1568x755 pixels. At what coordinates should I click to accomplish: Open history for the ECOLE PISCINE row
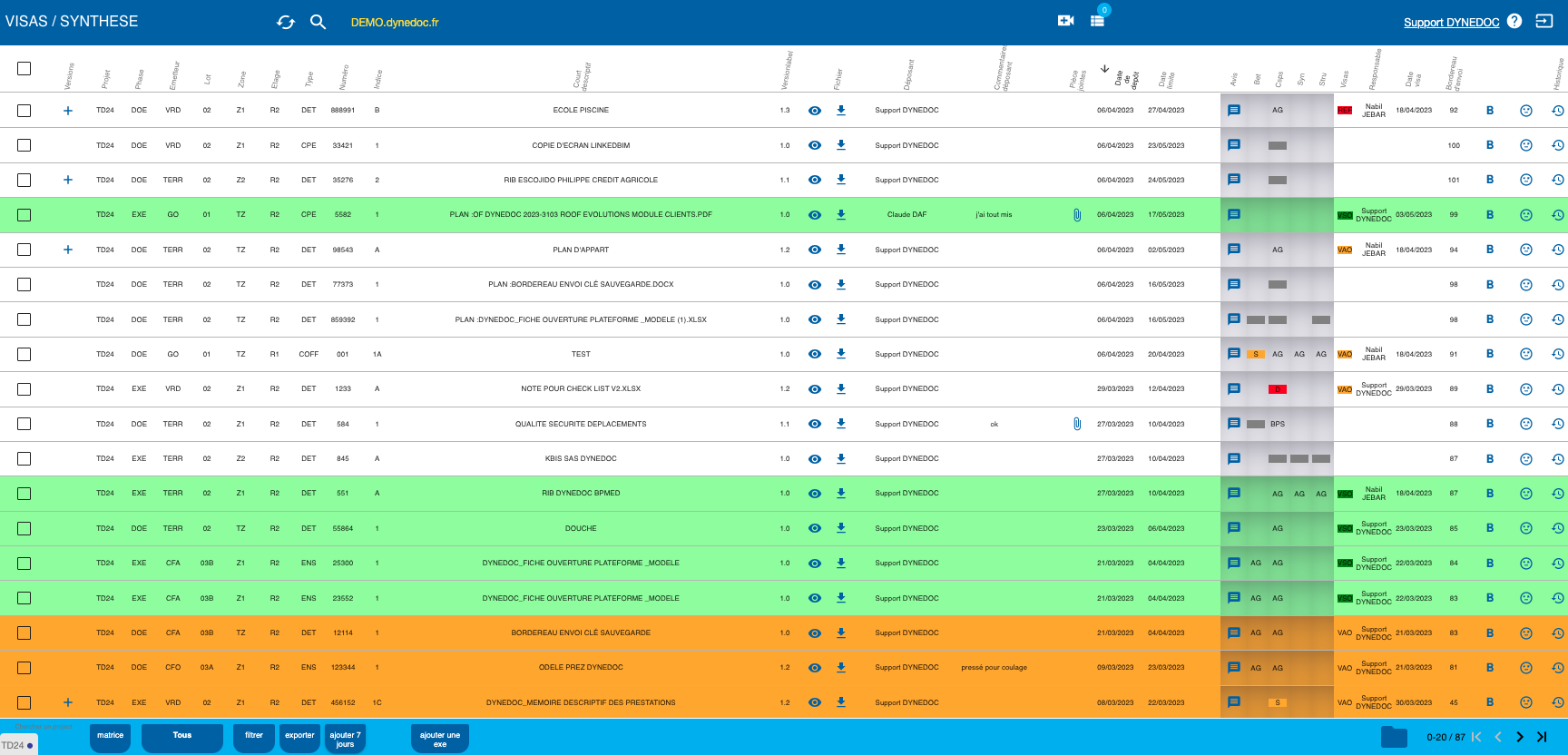[1557, 111]
